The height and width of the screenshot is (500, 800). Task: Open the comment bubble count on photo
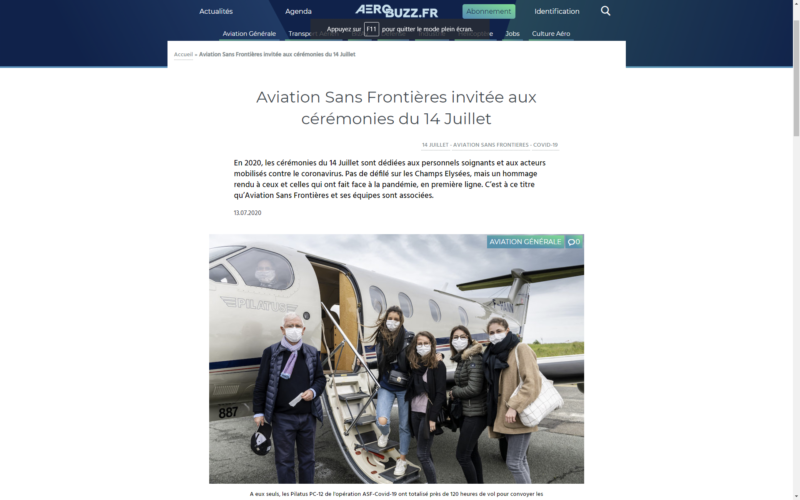(x=574, y=242)
